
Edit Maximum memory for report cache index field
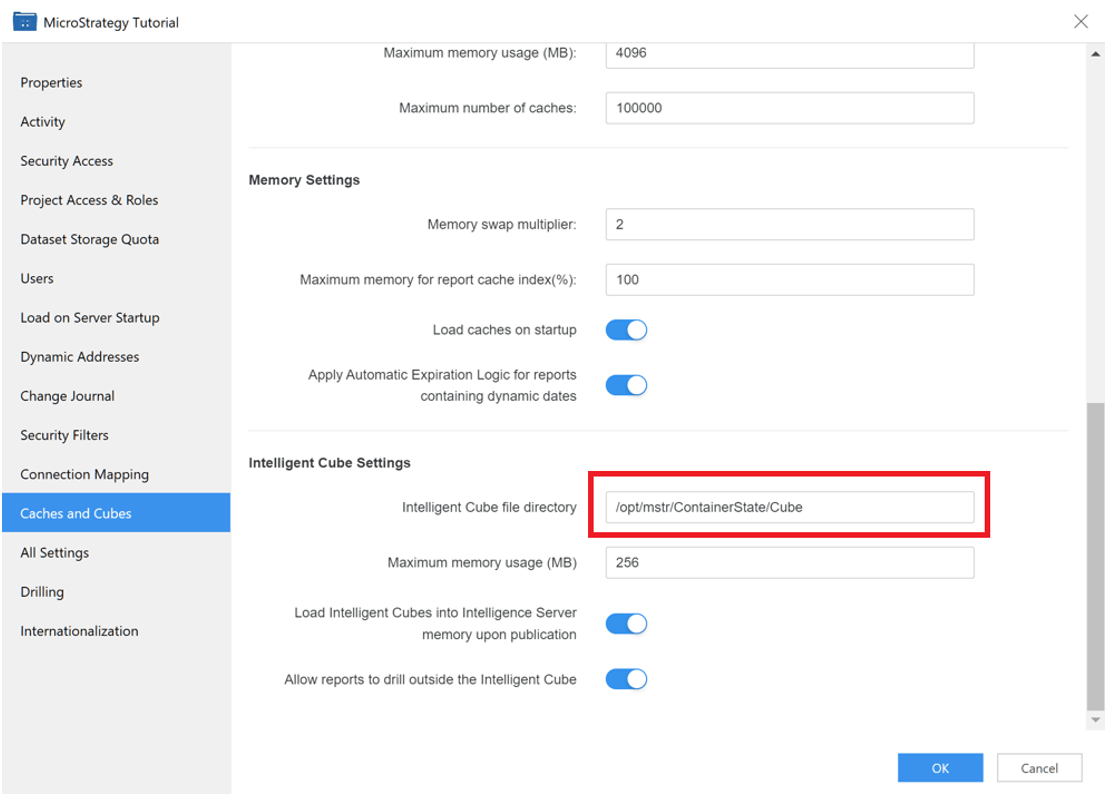(x=790, y=280)
